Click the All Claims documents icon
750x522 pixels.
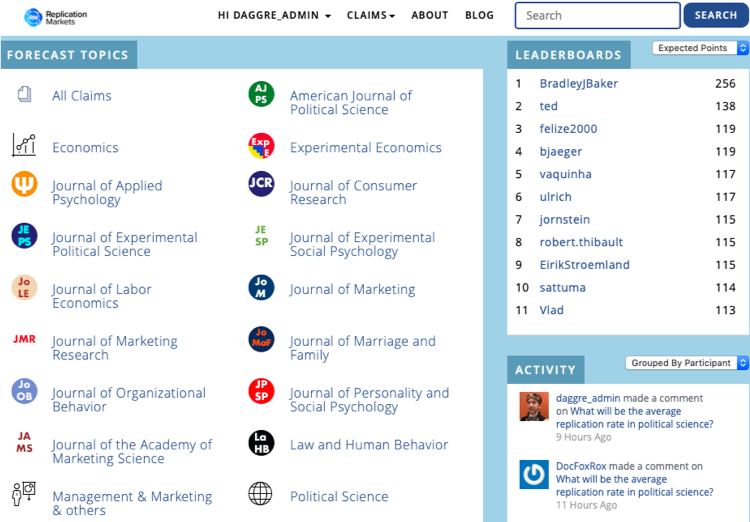coord(24,94)
